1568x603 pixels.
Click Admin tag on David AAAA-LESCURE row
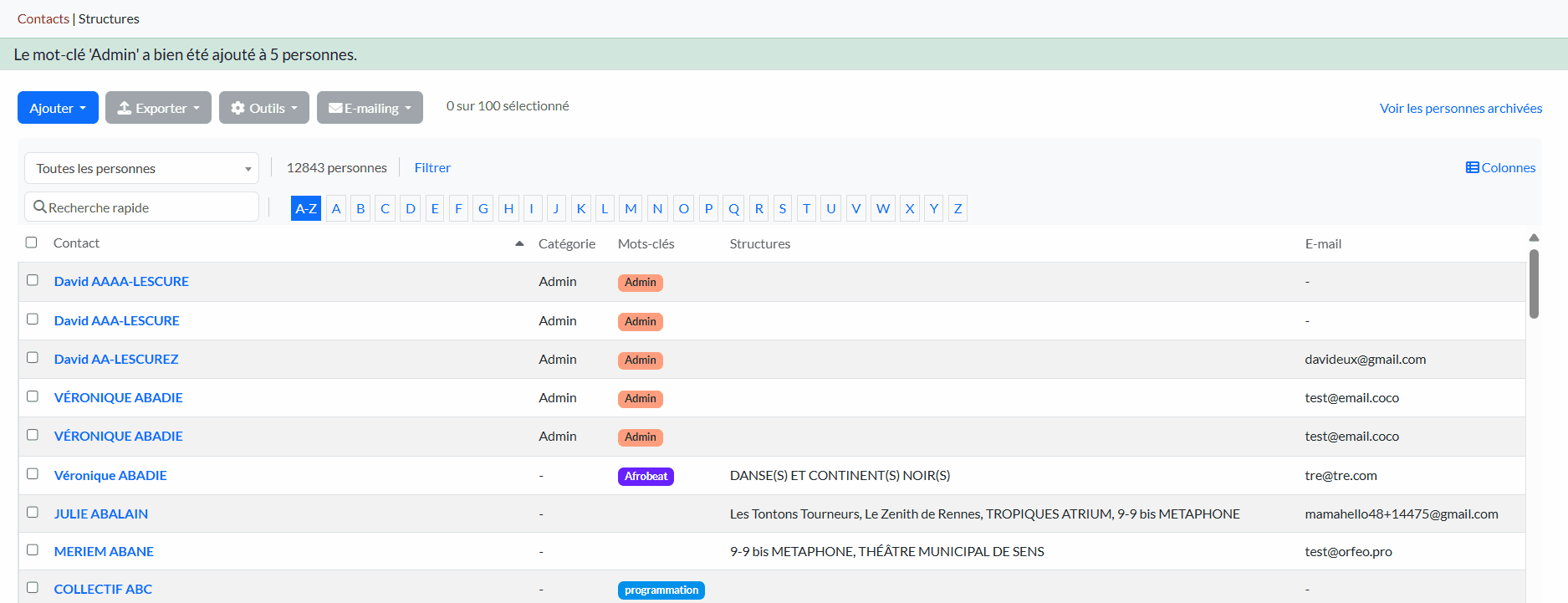click(x=640, y=283)
